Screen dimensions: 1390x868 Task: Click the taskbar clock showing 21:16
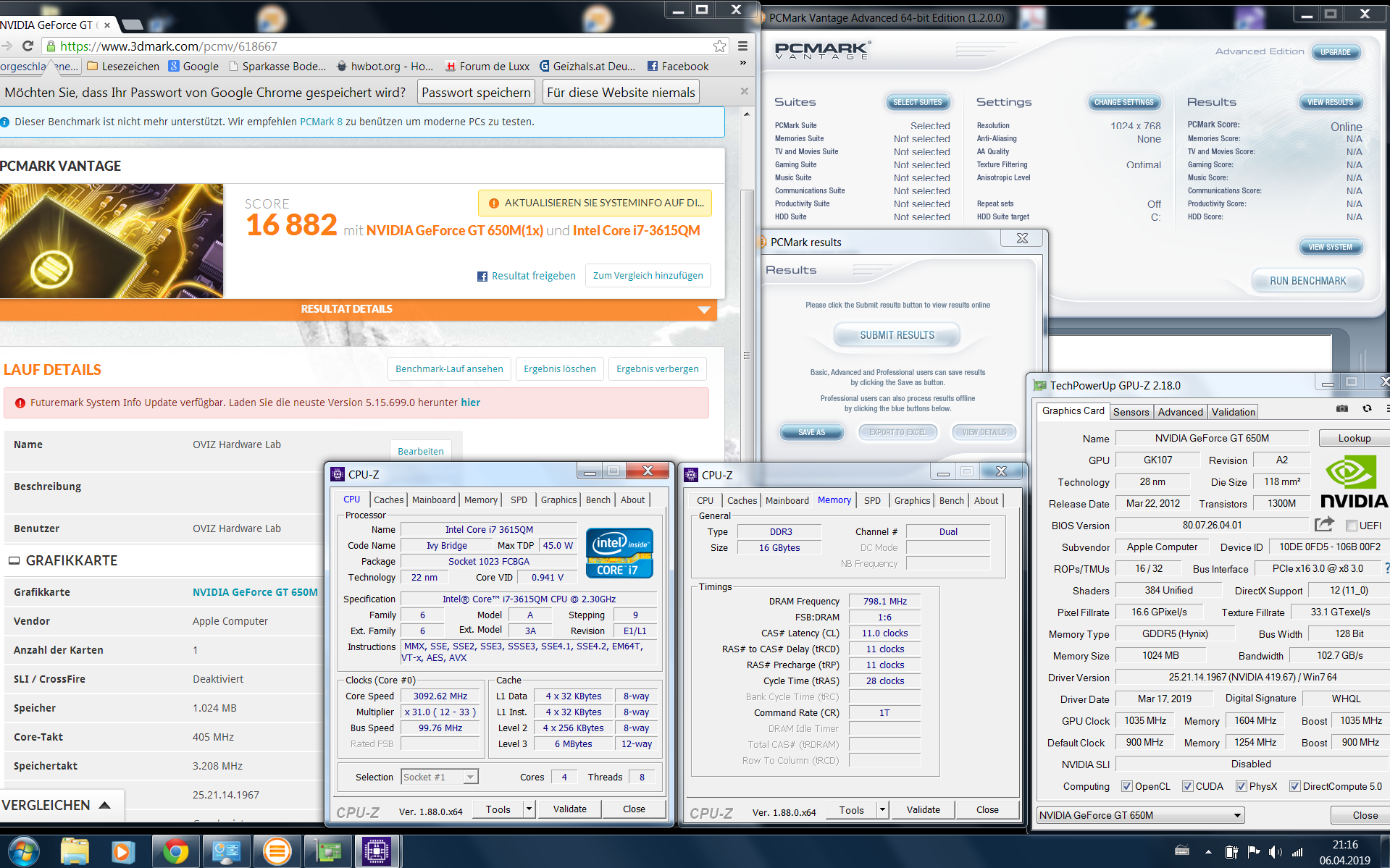[1344, 845]
